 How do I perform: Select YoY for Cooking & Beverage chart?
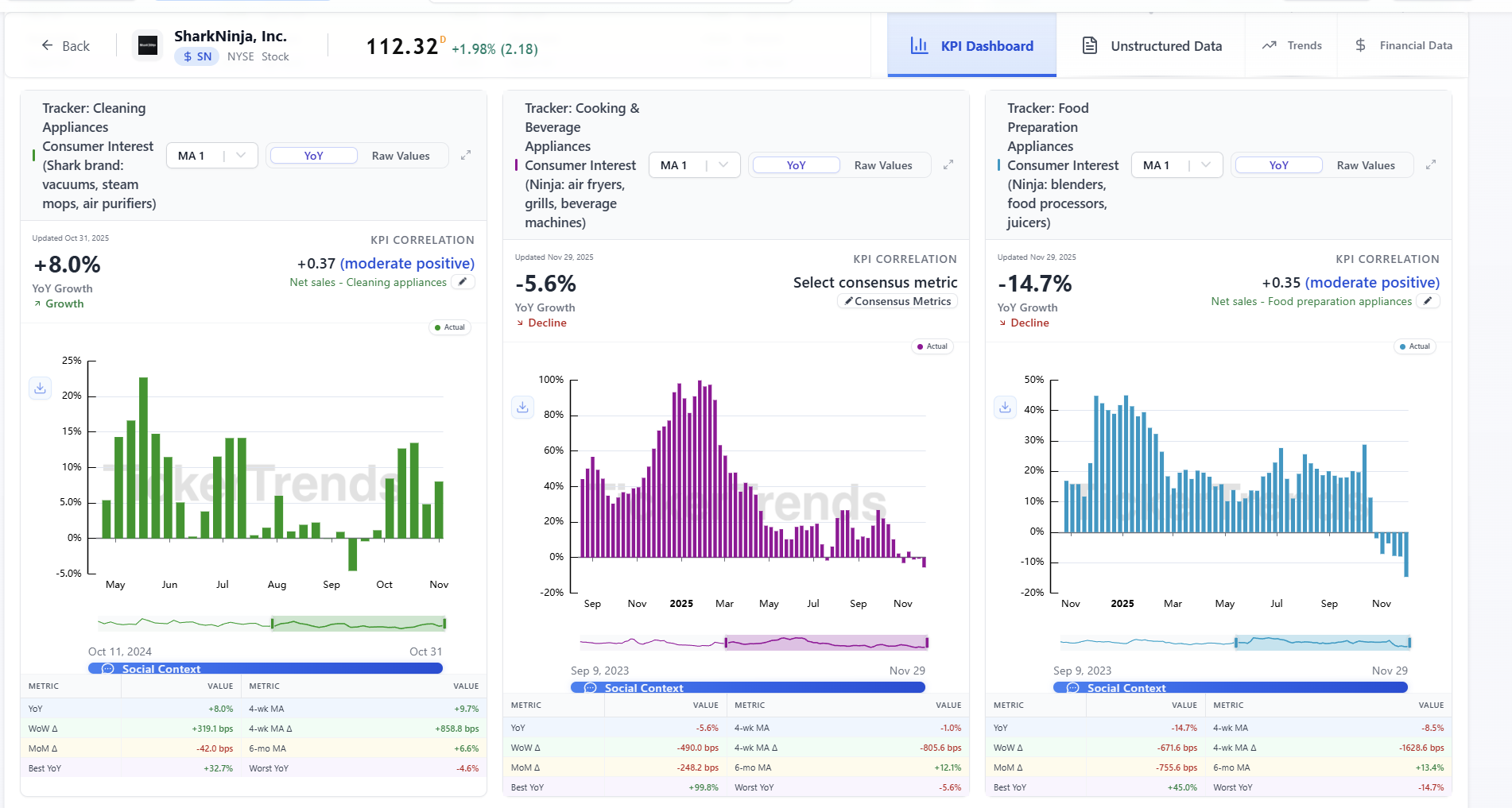coord(796,165)
